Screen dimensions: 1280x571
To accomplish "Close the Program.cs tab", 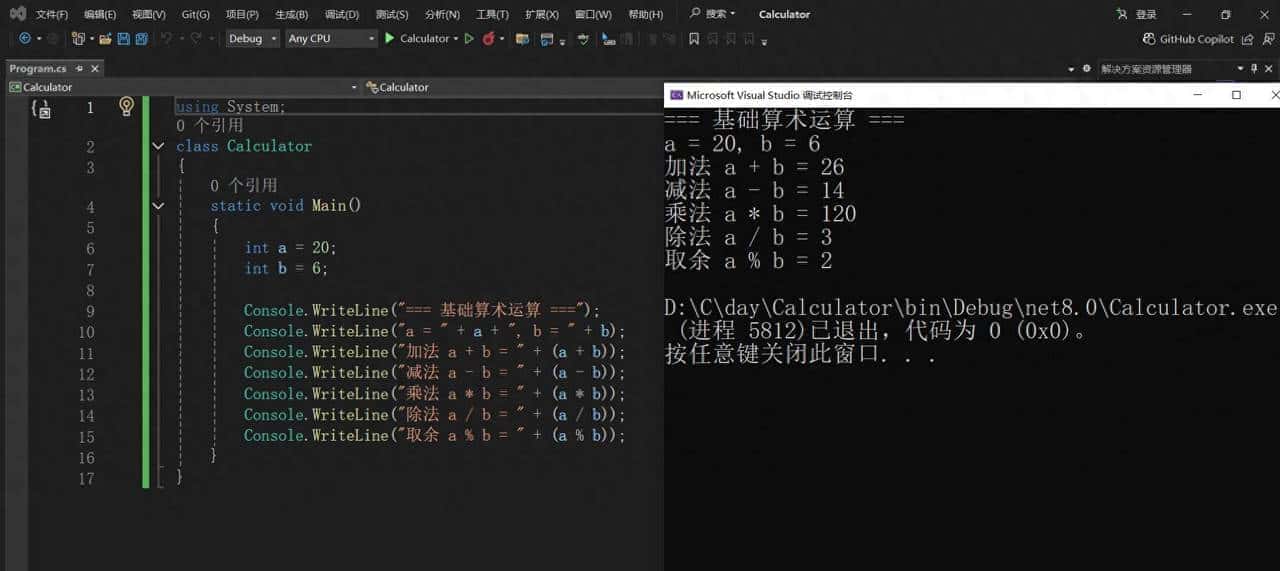I will tap(95, 69).
